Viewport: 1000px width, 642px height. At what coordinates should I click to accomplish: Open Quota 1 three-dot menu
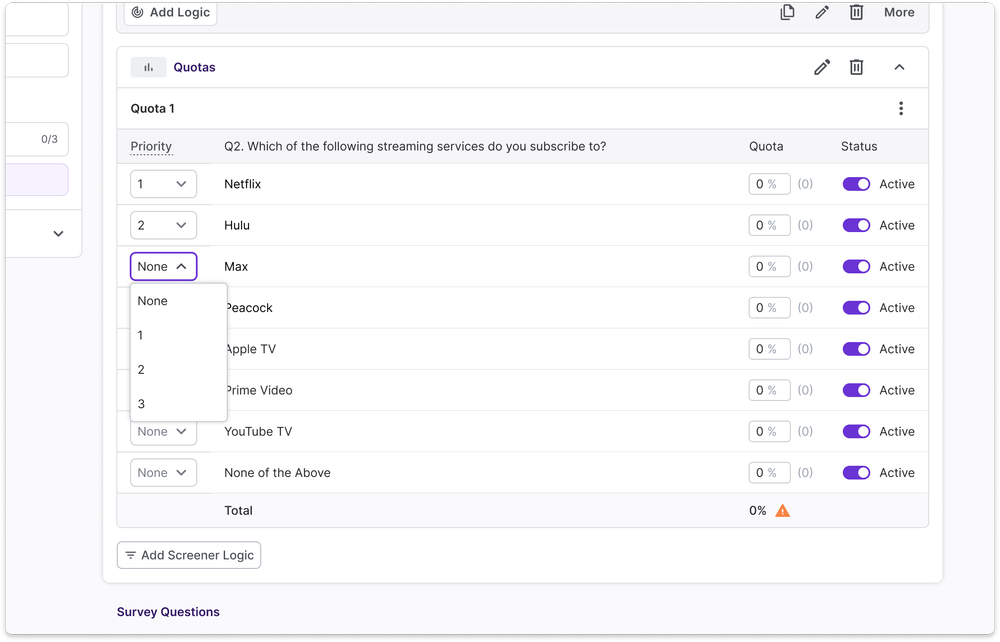[x=901, y=108]
